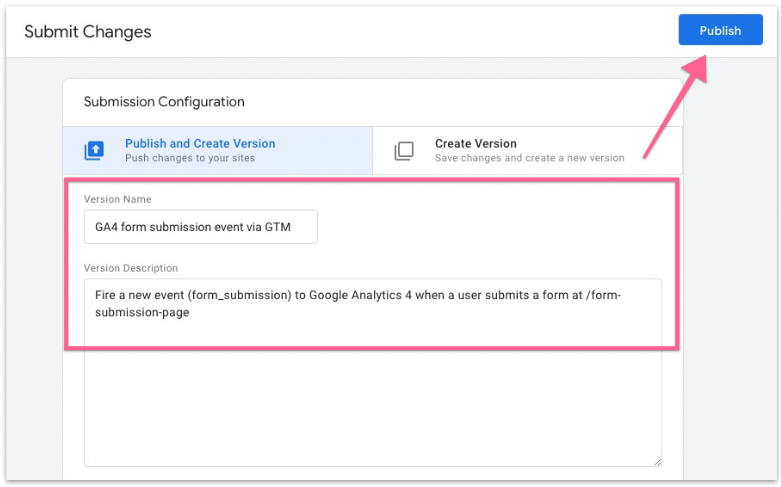Click the upload icon for Publish and Create Version
Viewport: 781px width, 487px height.
tap(93, 150)
